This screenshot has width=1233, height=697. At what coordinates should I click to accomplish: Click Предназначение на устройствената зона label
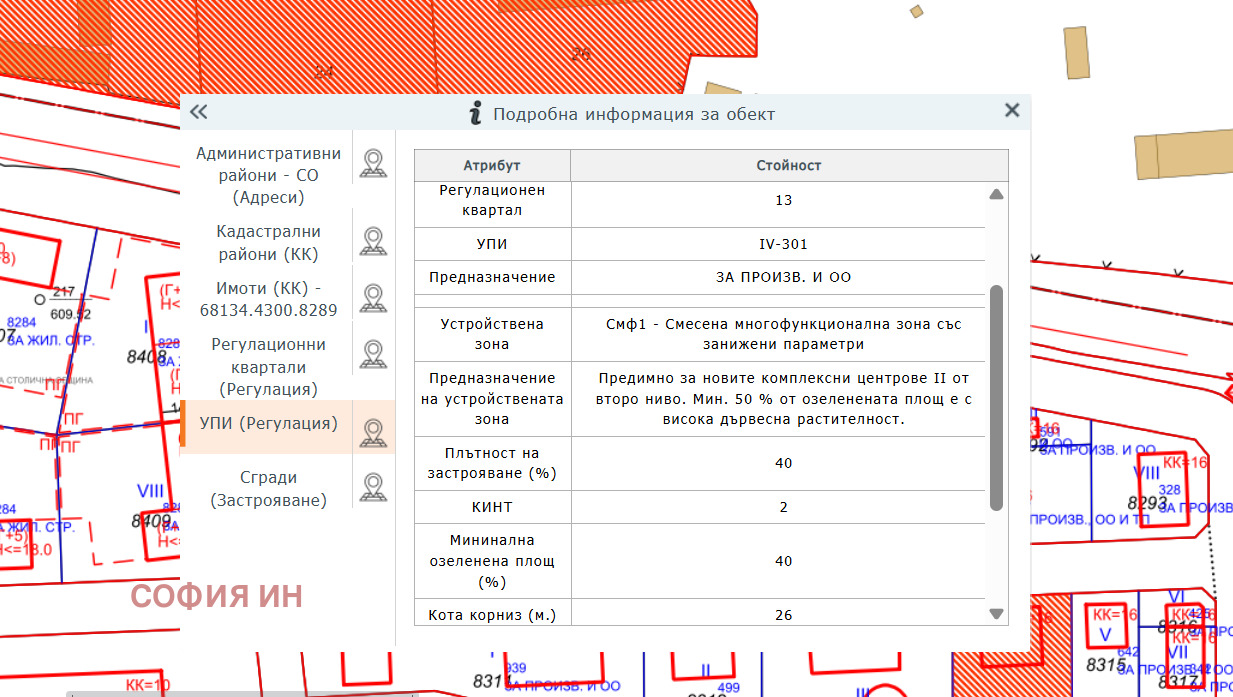[x=492, y=399]
